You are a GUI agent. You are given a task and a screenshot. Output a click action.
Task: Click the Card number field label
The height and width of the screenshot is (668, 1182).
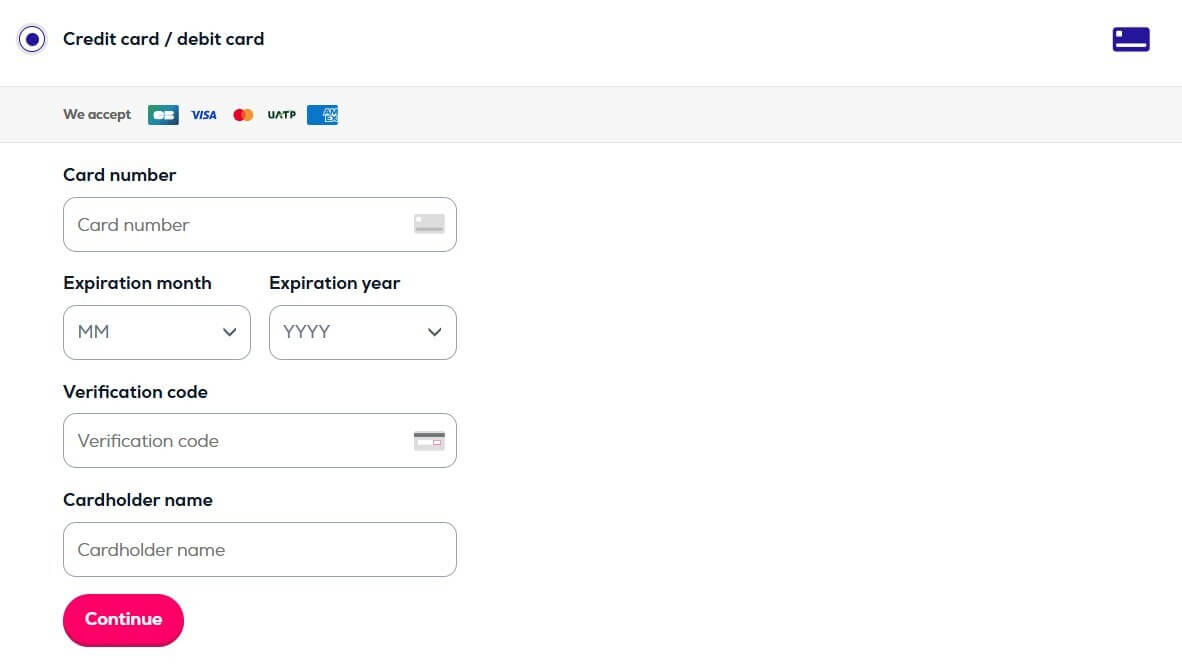click(x=119, y=175)
